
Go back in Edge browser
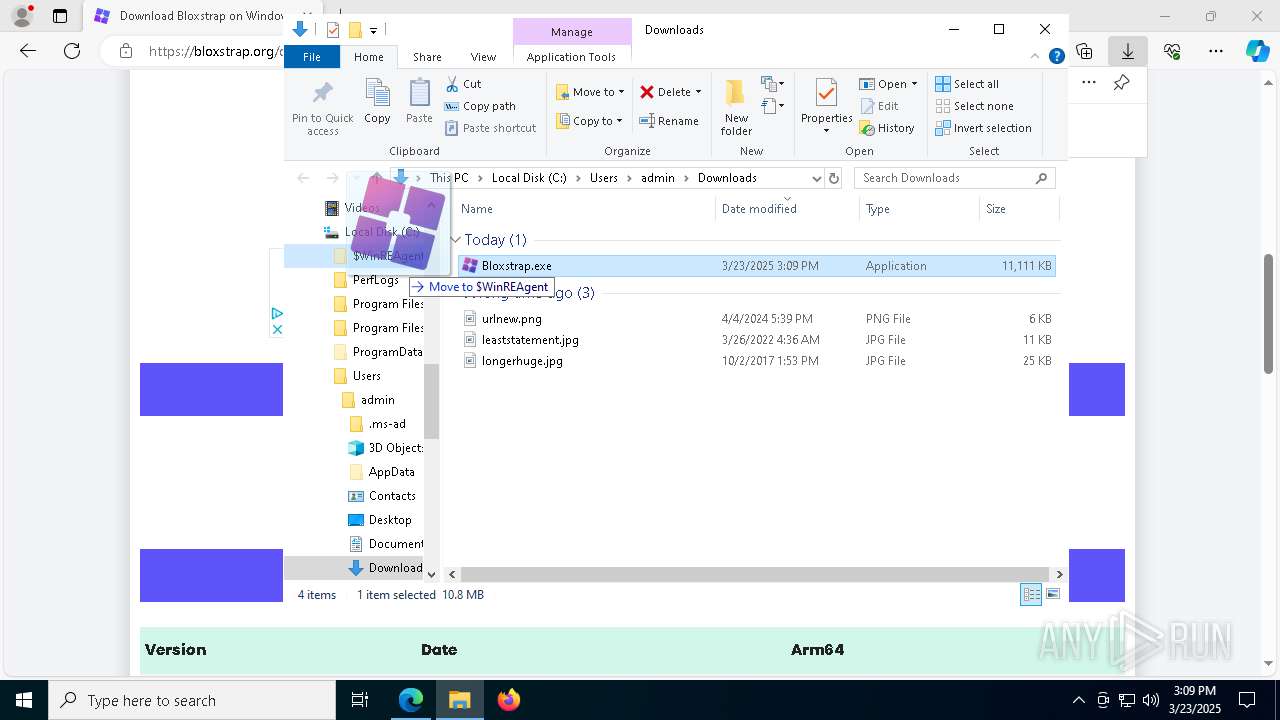pyautogui.click(x=28, y=51)
